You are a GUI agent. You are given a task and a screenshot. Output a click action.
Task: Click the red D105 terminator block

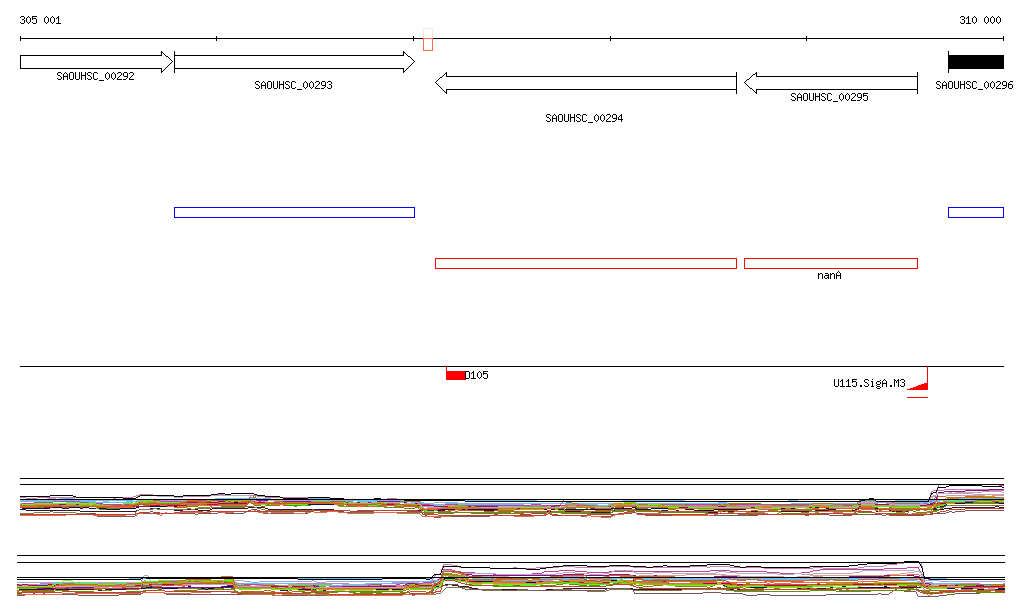point(455,375)
